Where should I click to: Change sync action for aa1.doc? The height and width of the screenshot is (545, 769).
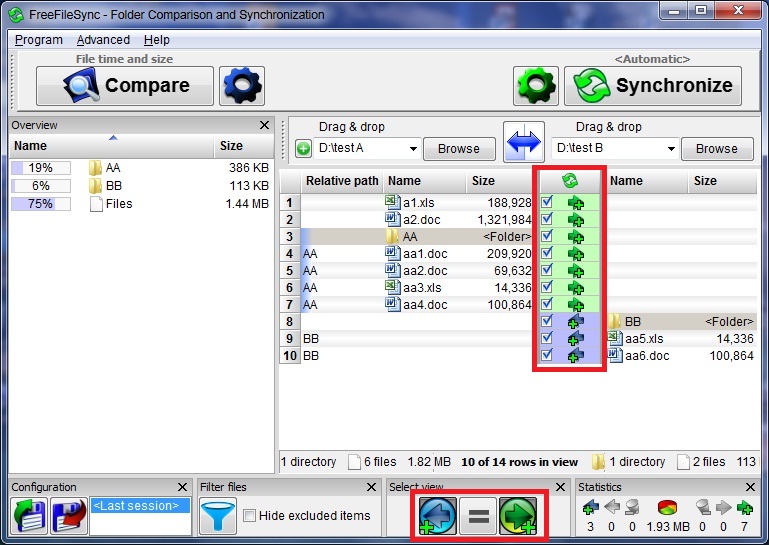[576, 254]
